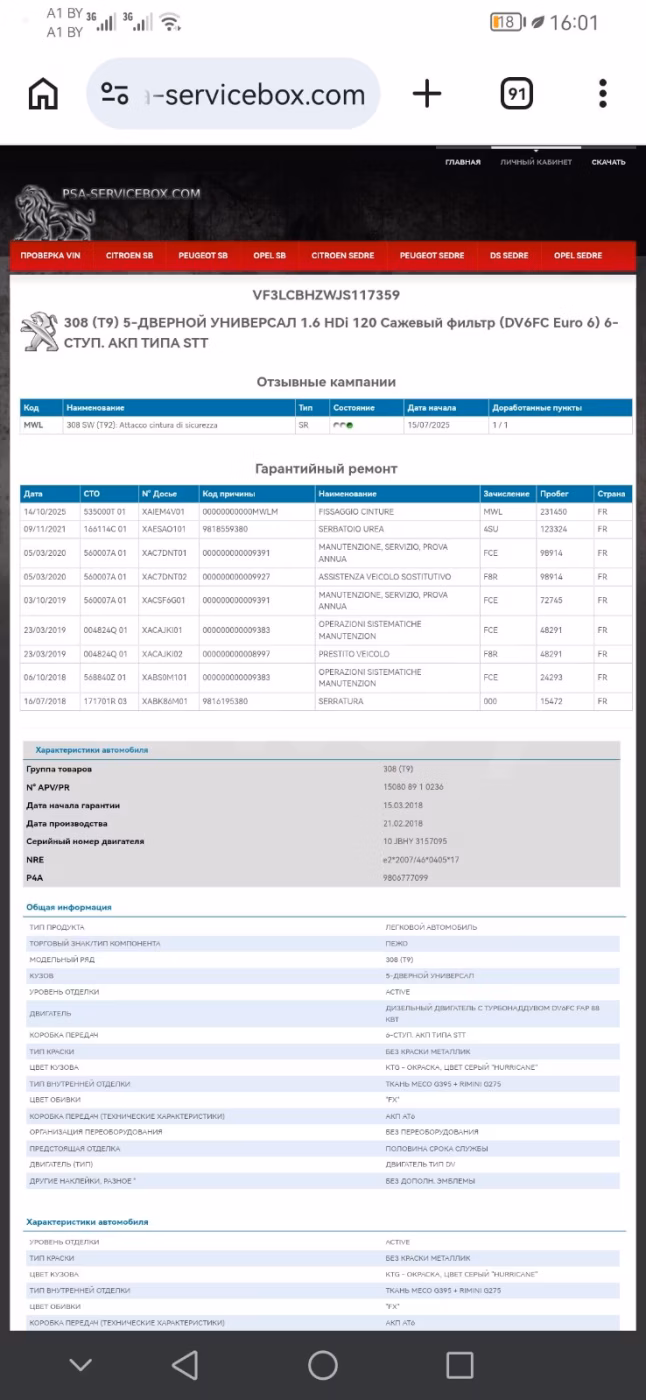
Task: Open a new tab with plus icon
Action: click(x=427, y=94)
